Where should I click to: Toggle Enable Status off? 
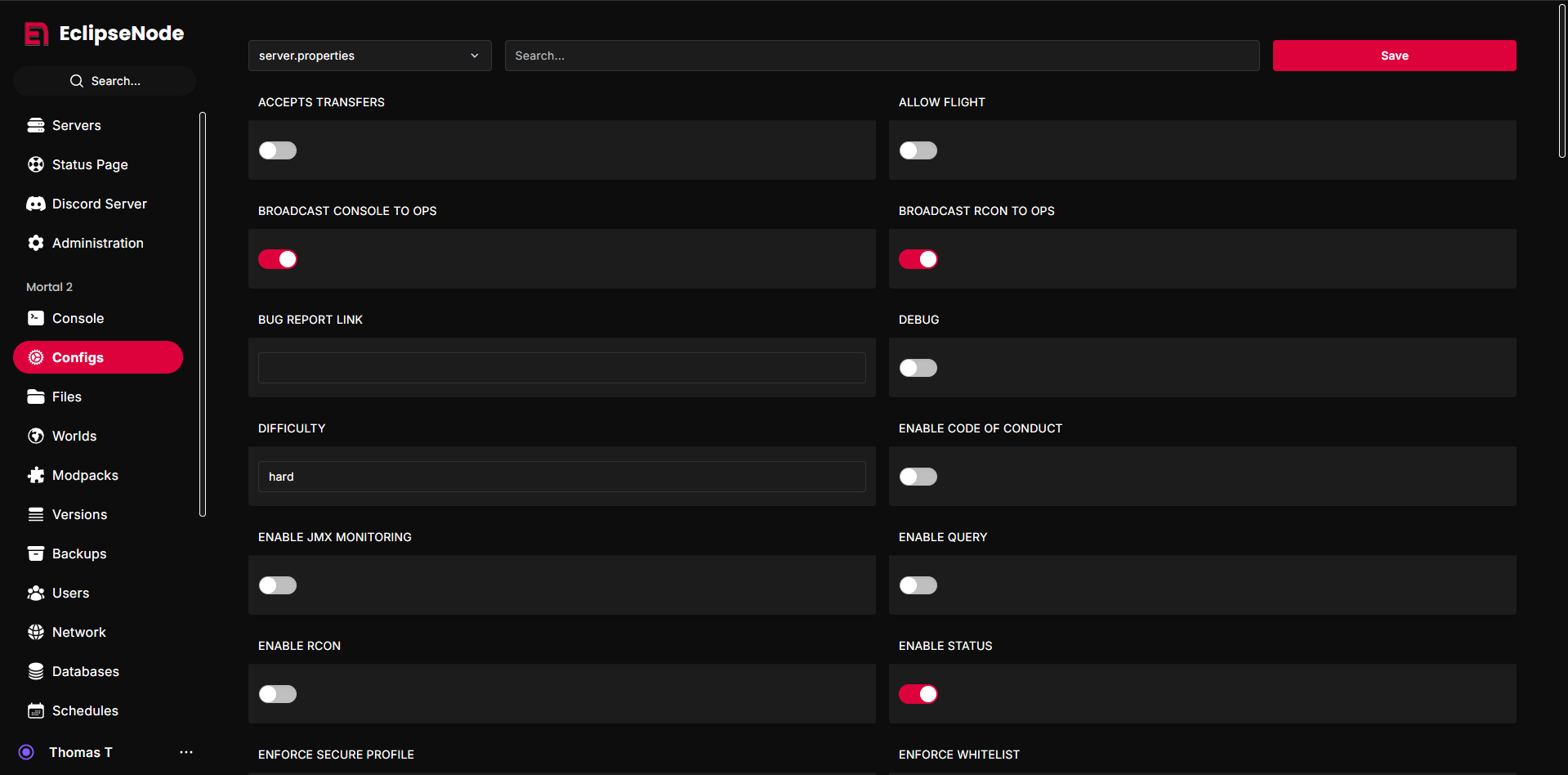[918, 693]
